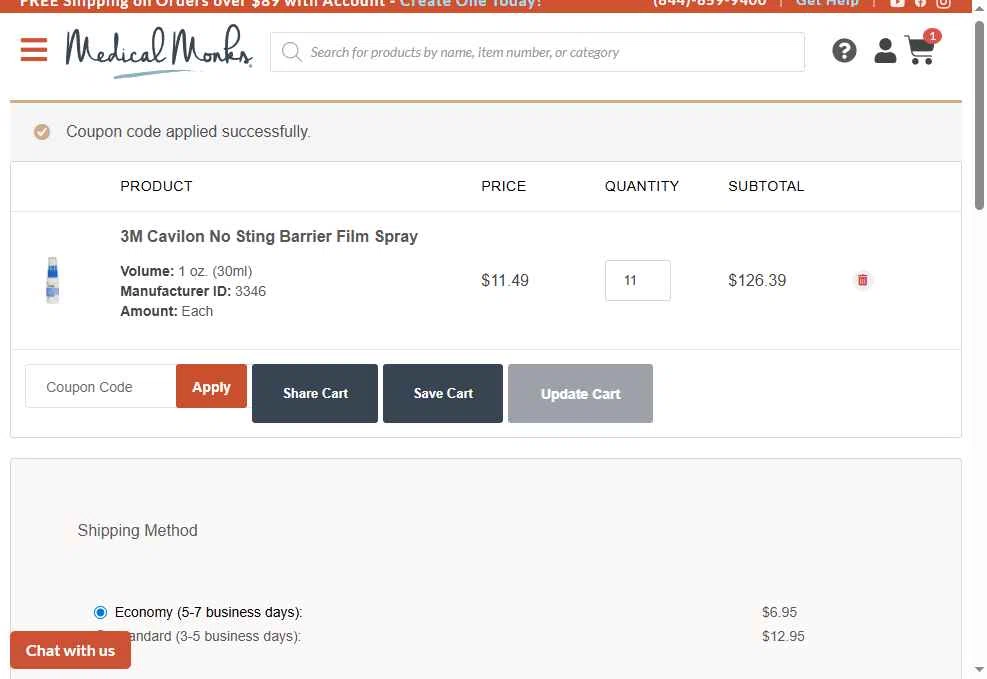
Task: Click the $12.95 standard shipping price
Action: 783,636
